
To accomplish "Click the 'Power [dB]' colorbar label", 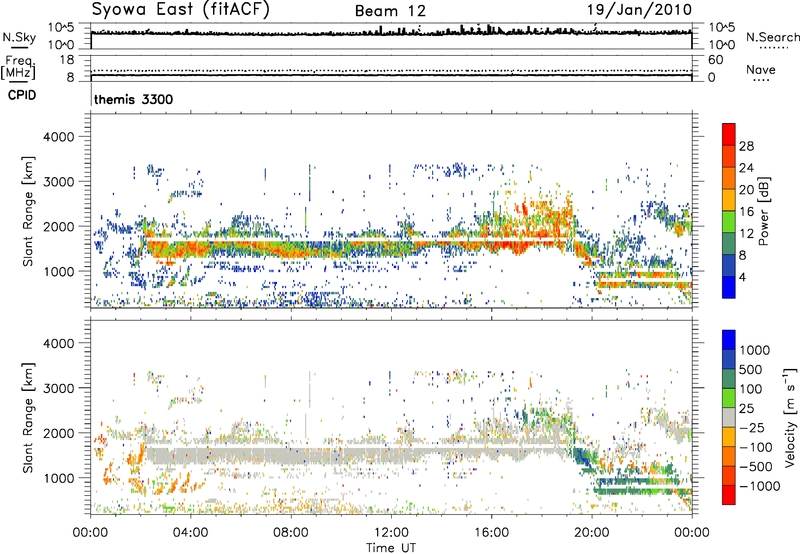I will 763,211.
